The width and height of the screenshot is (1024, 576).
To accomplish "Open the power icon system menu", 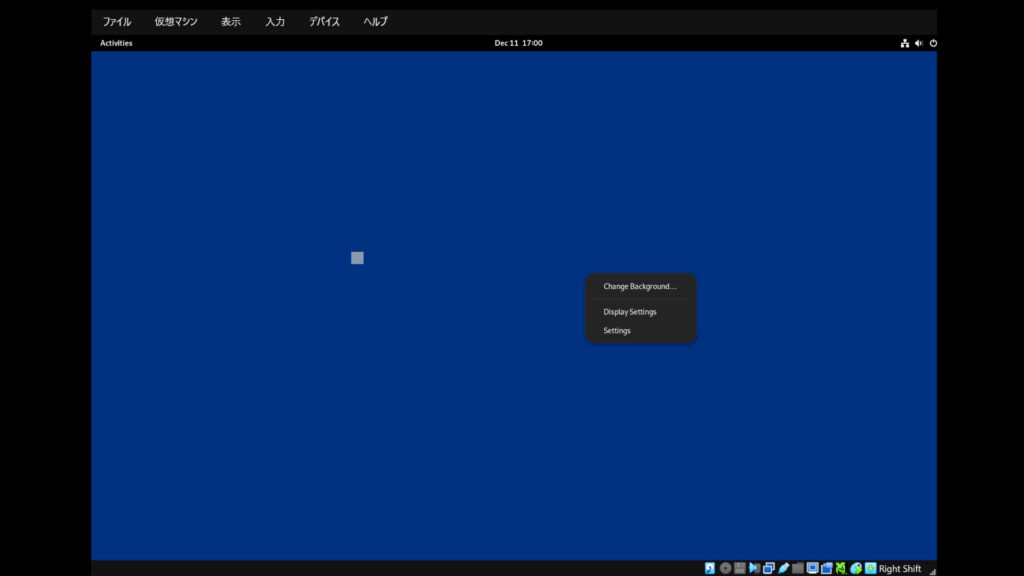I will pyautogui.click(x=933, y=43).
